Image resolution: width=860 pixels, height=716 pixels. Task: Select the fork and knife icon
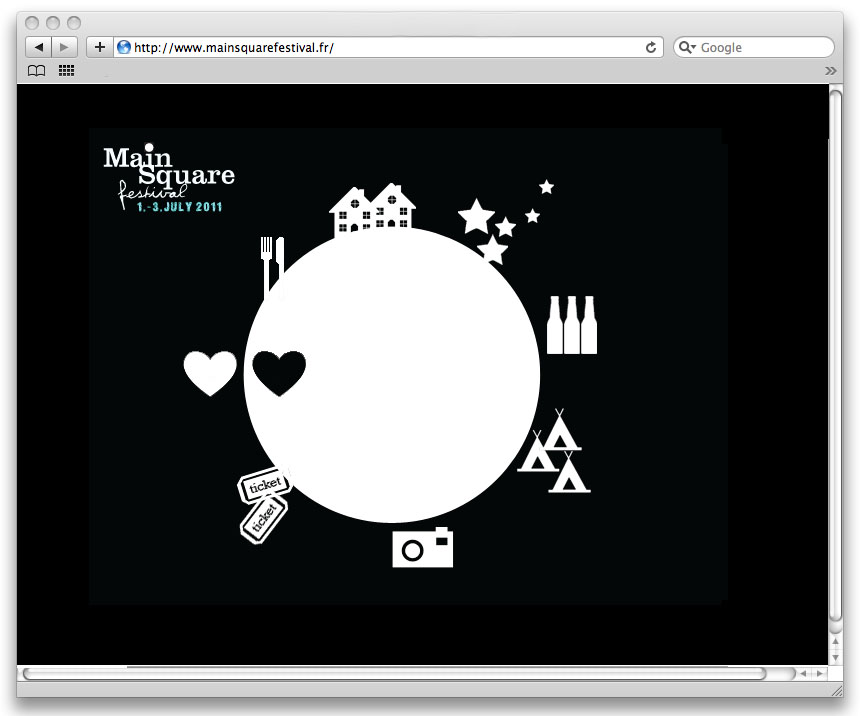[273, 268]
